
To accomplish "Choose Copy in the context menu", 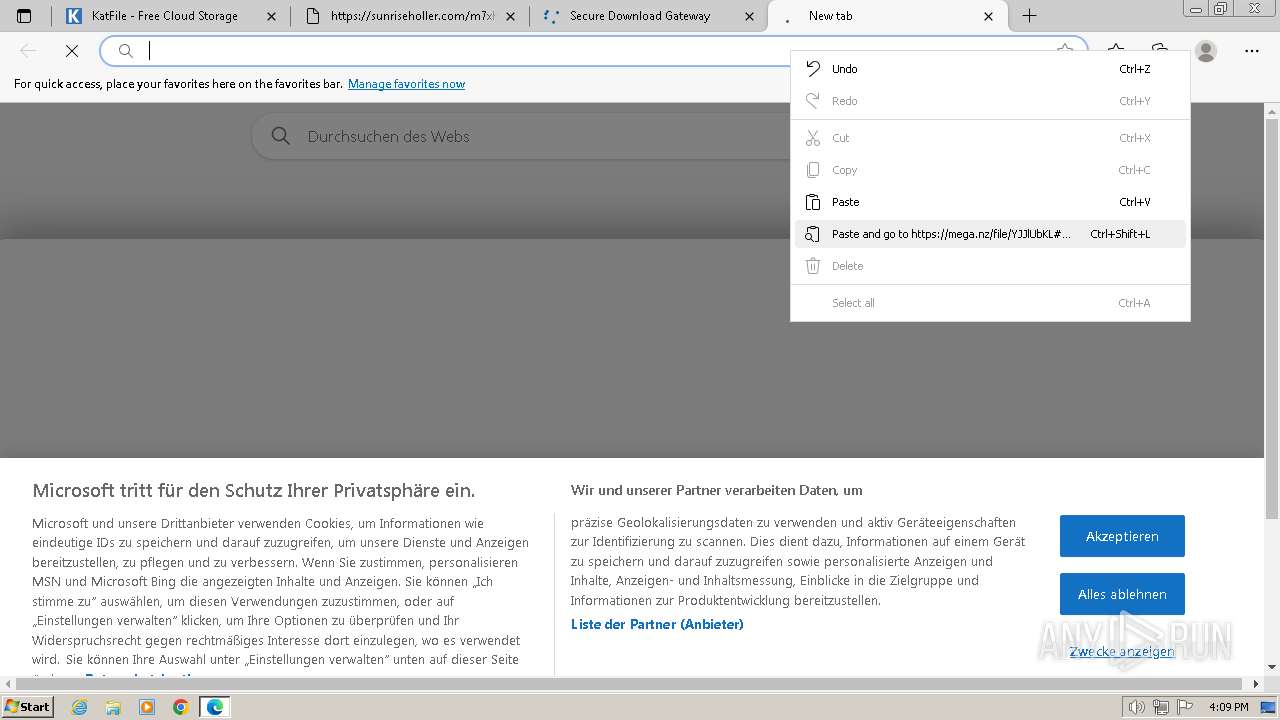I will [x=990, y=170].
